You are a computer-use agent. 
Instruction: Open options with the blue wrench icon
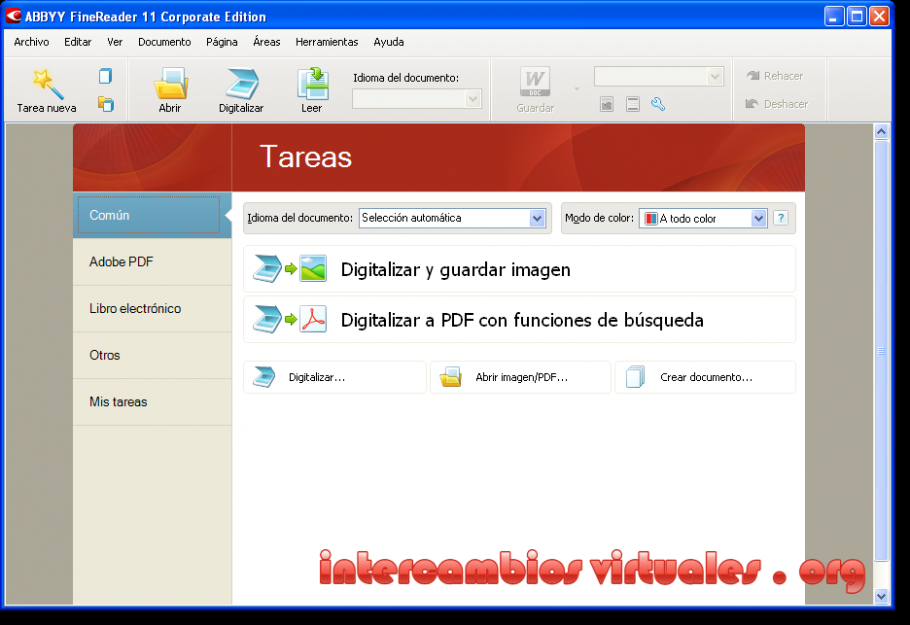(x=657, y=103)
